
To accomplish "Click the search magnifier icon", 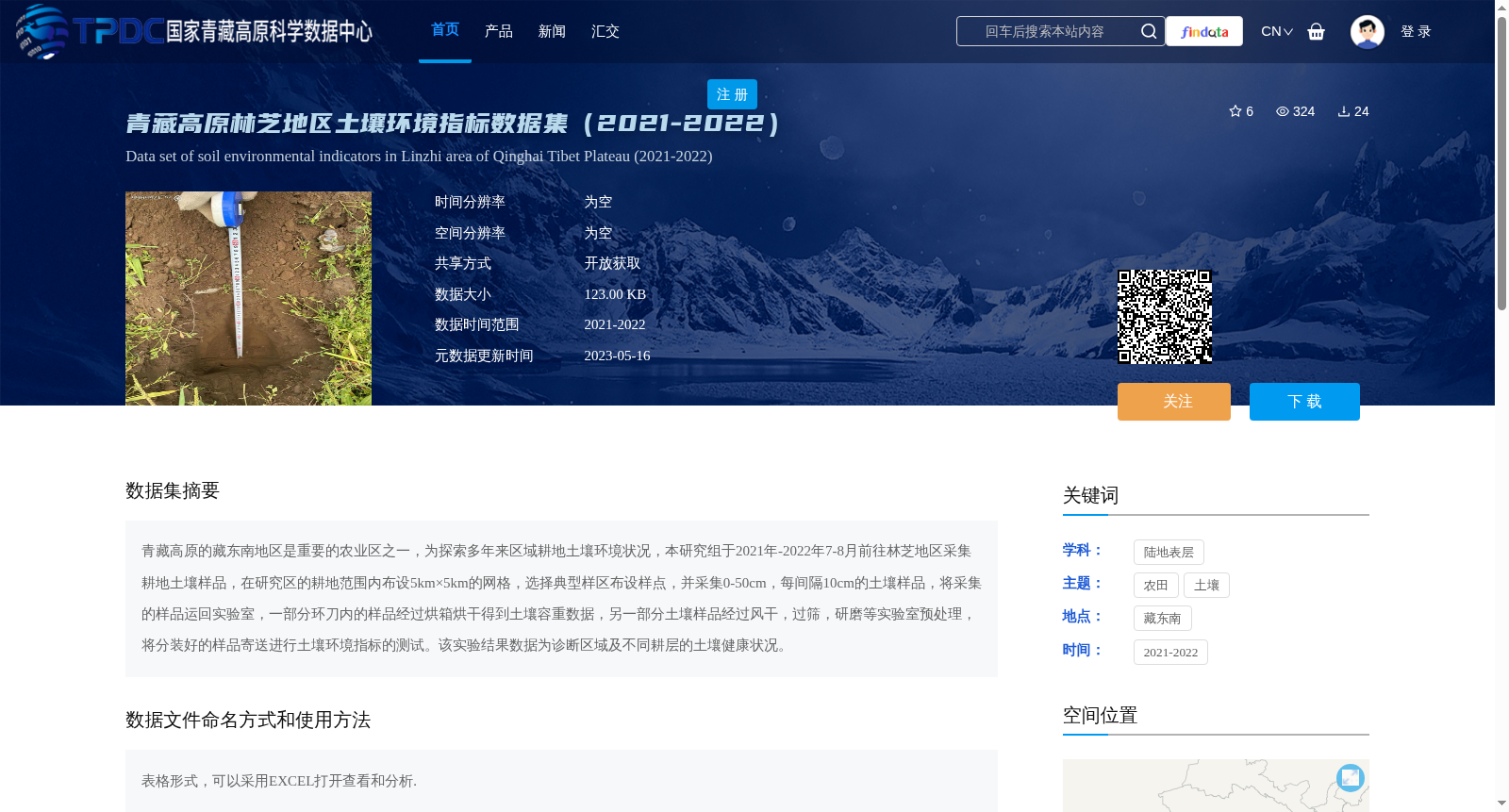I will coord(1149,31).
